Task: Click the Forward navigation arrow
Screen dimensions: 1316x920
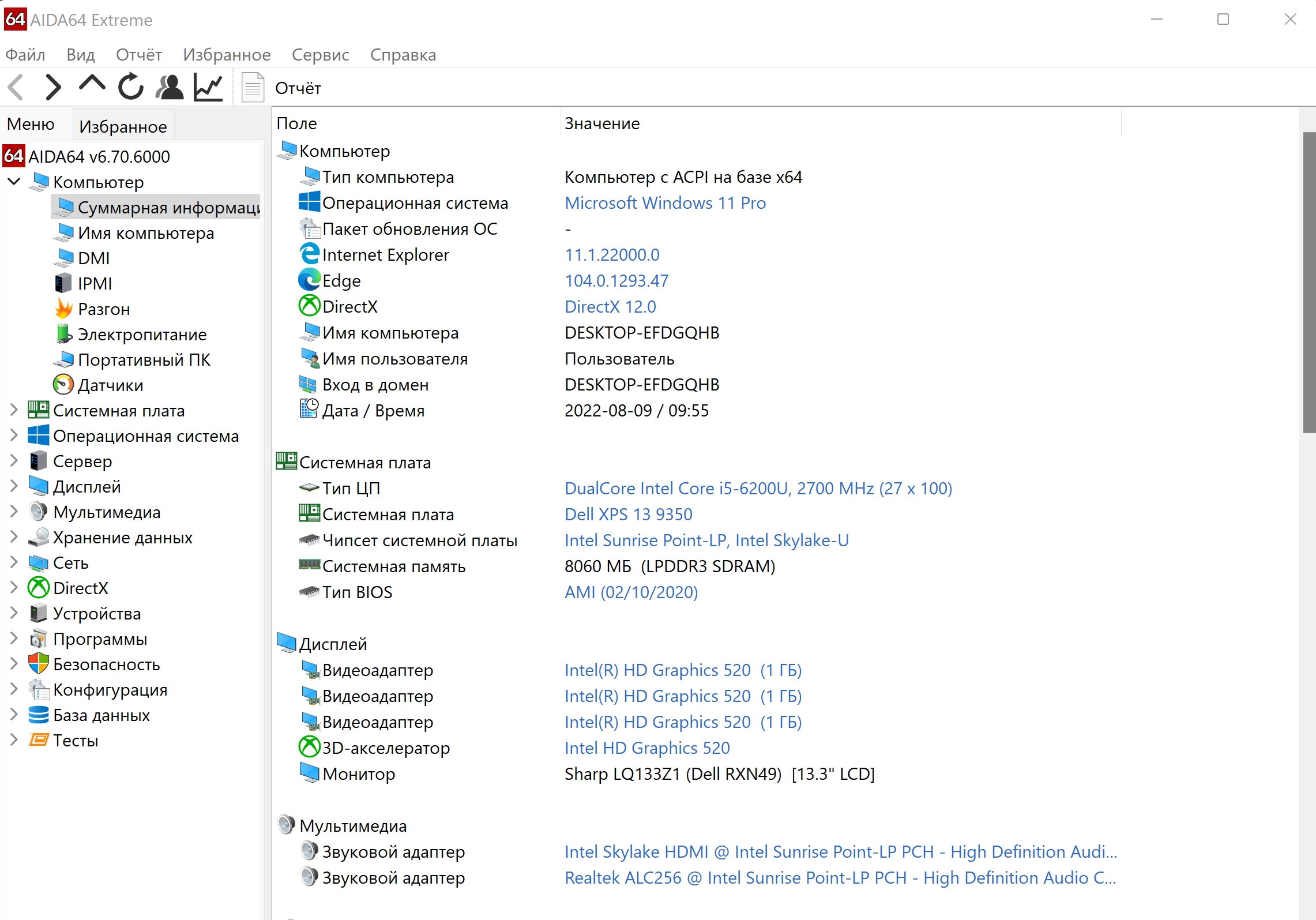Action: coord(53,87)
